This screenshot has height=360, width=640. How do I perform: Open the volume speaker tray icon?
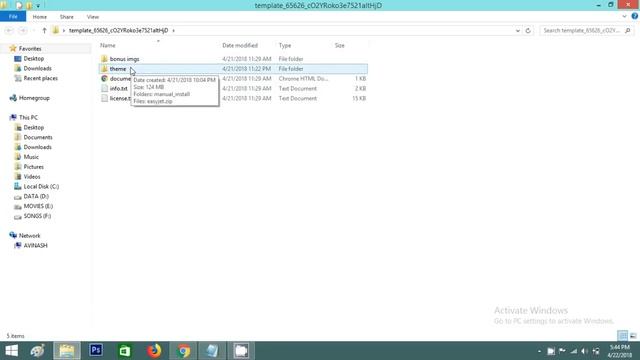click(x=584, y=351)
